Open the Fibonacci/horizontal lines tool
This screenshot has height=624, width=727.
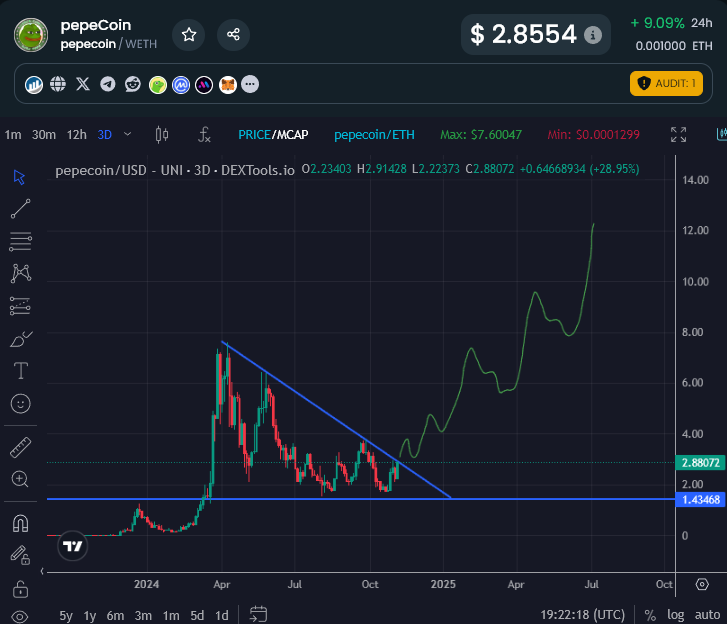point(20,242)
